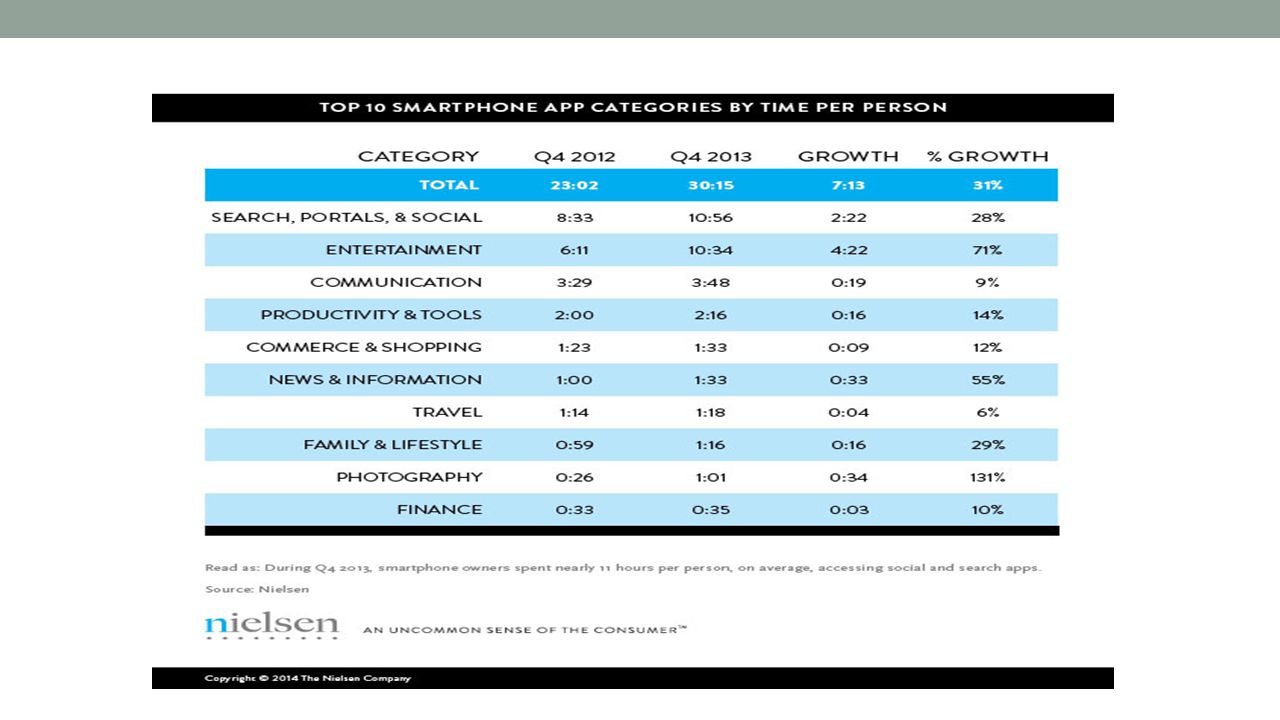Click the 30:15 total value
Image resolution: width=1280 pixels, height=720 pixels.
711,185
